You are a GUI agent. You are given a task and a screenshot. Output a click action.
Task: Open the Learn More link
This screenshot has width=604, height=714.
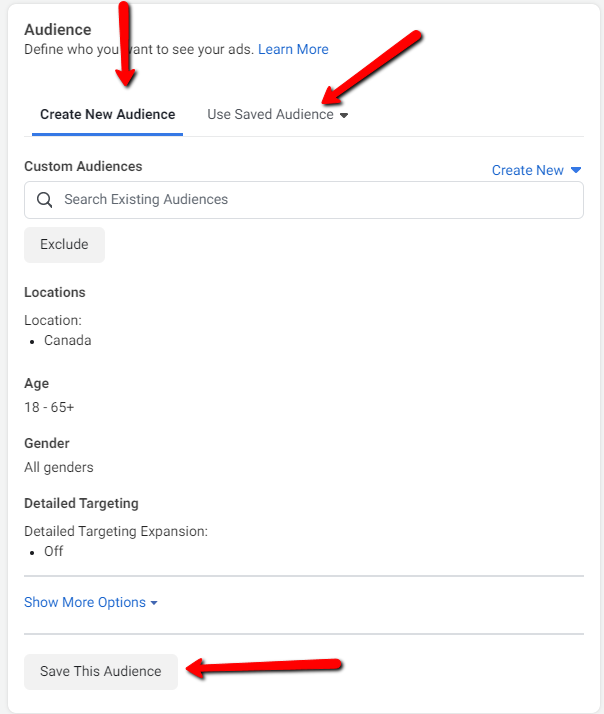coord(293,49)
